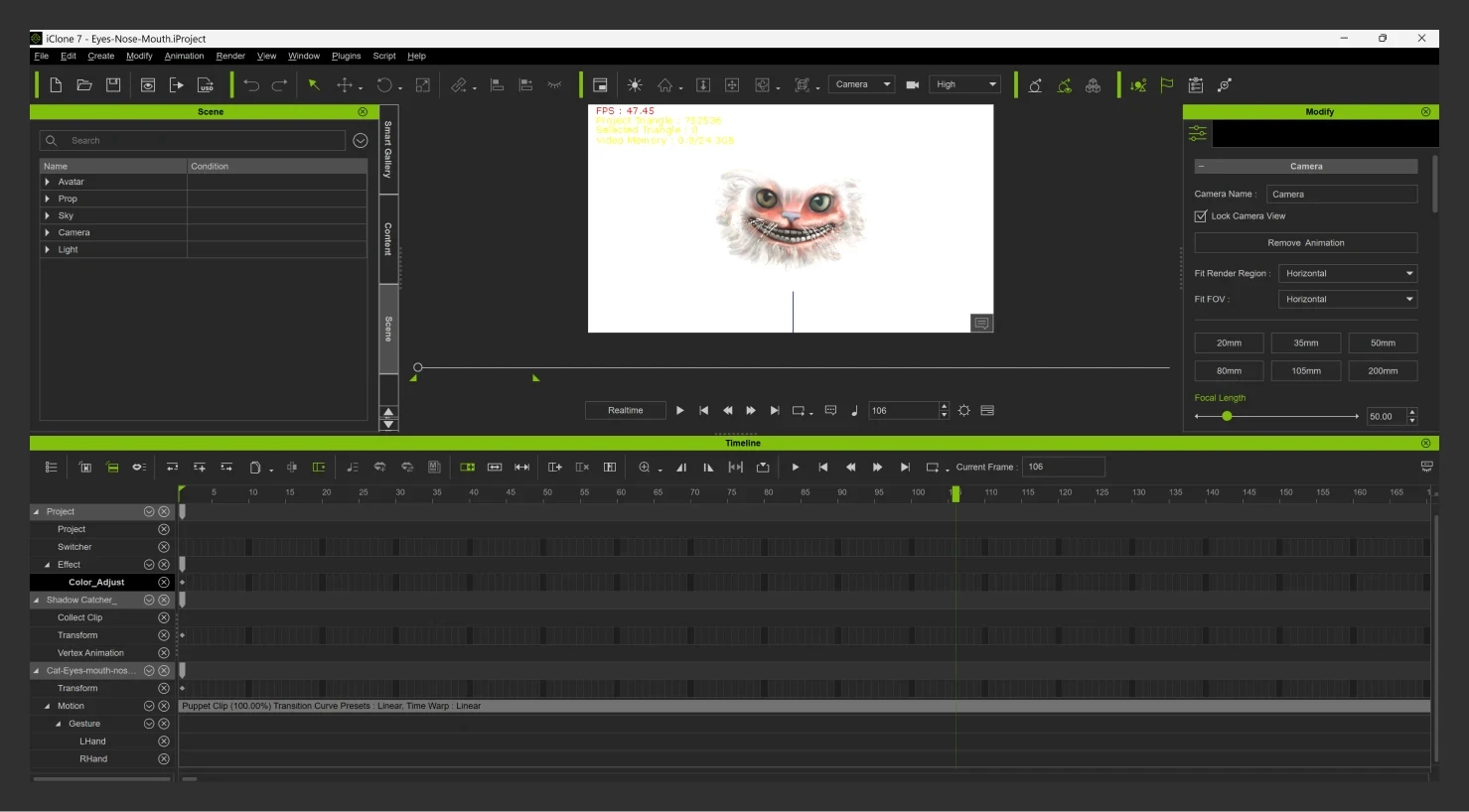Click the Link tool icon
The image size is (1469, 812).
(x=458, y=85)
